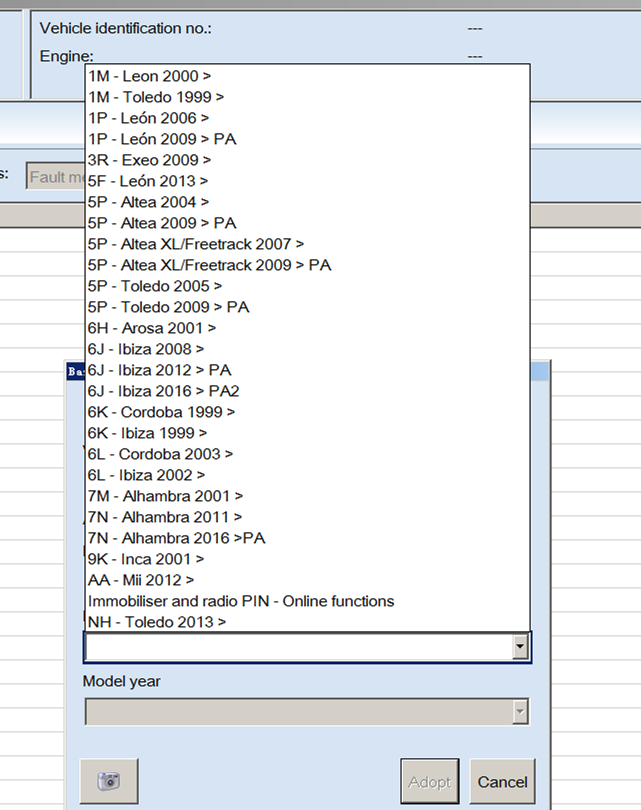
Task: Select 5P - Altea 2004 >
Action: [307, 202]
